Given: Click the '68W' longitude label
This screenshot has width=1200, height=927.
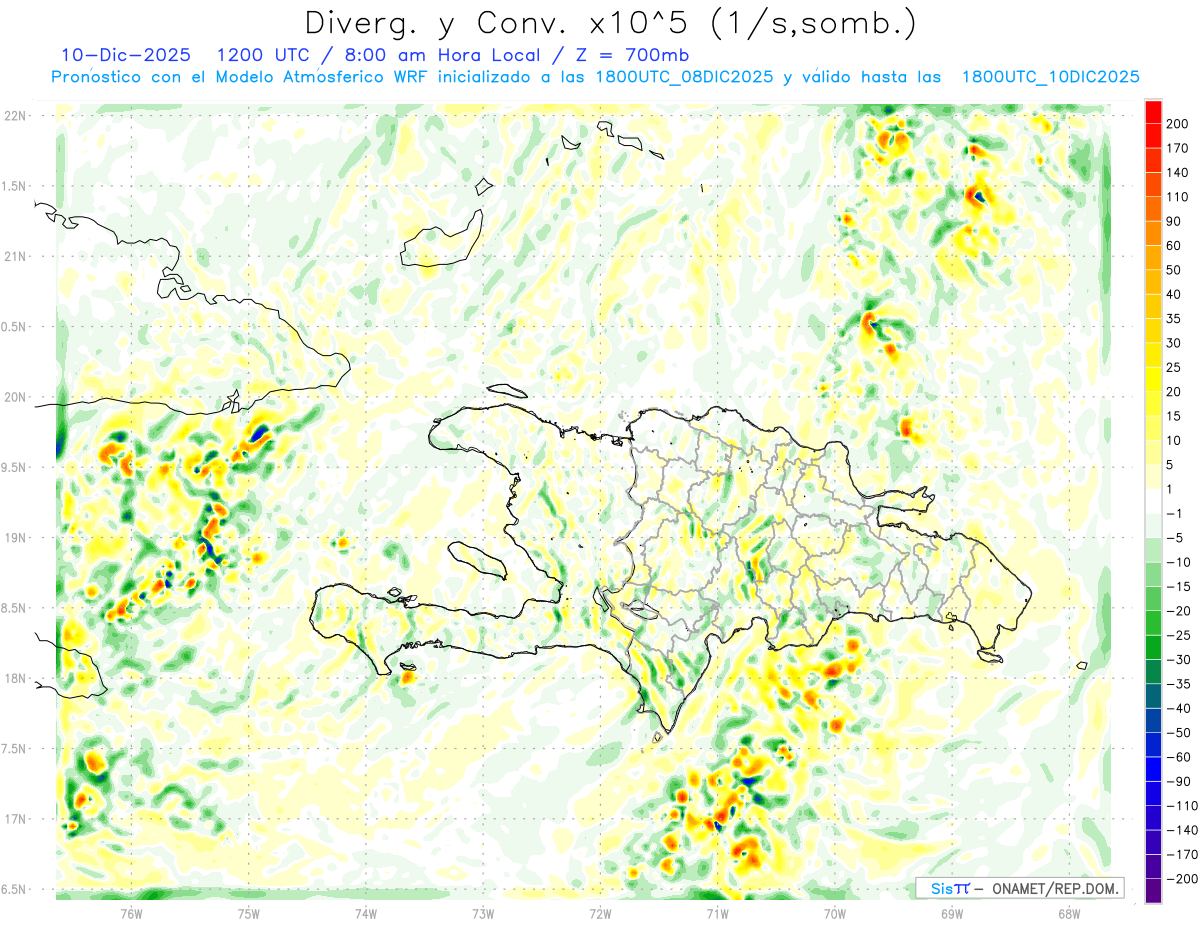Looking at the screenshot, I should point(1069,912).
